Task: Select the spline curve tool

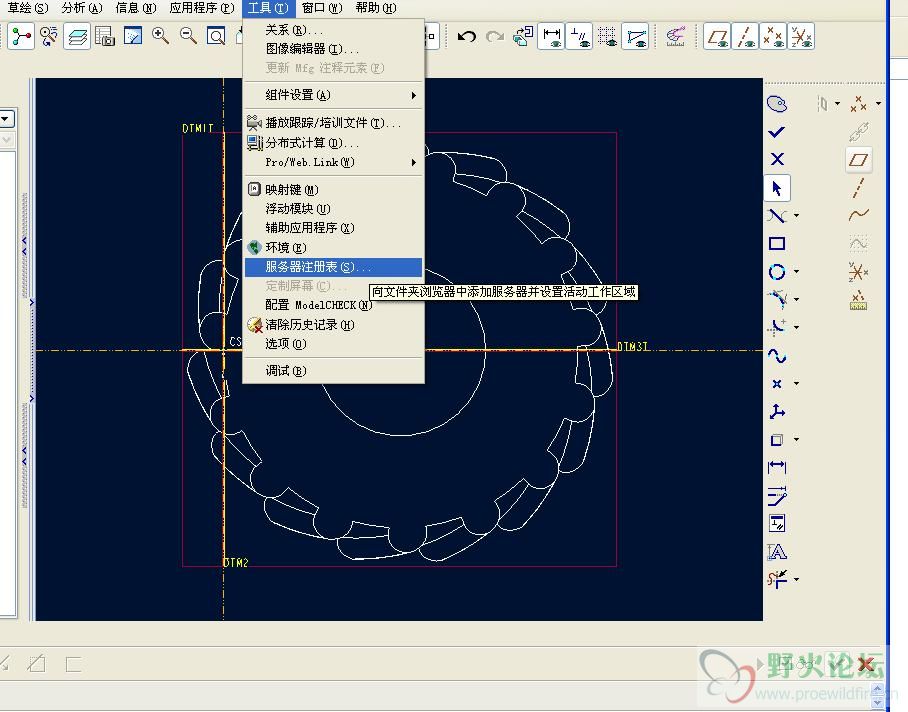Action: 777,355
